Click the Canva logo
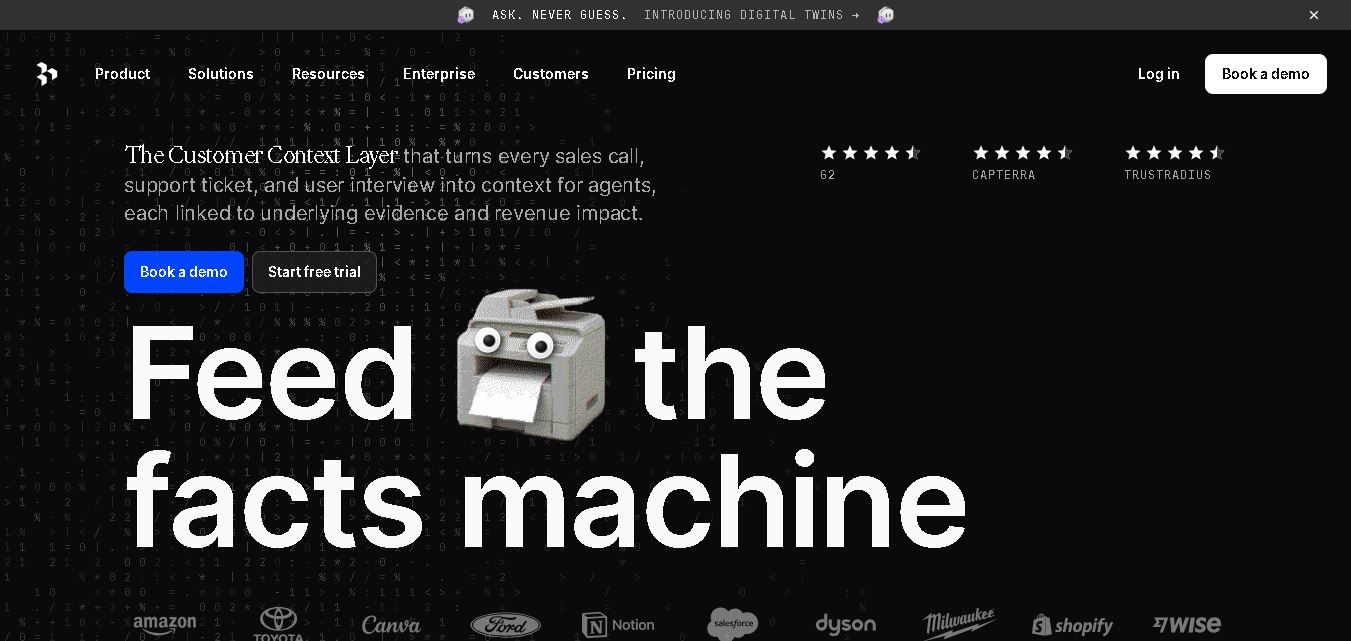Viewport: 1351px width, 641px height. [x=391, y=625]
